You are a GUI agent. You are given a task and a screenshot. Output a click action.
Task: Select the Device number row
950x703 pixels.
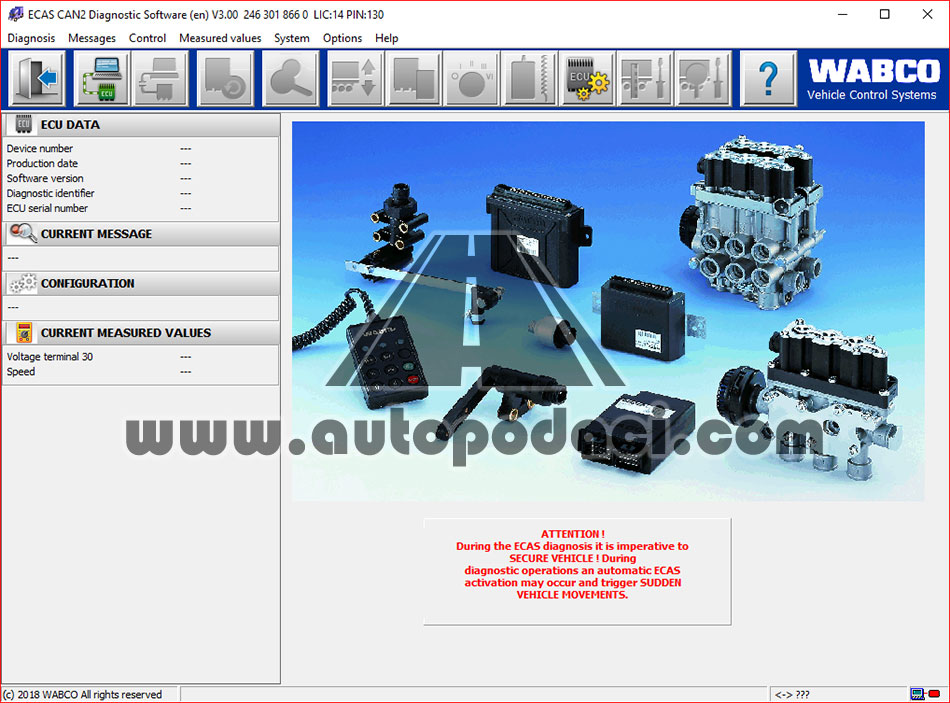coord(141,148)
